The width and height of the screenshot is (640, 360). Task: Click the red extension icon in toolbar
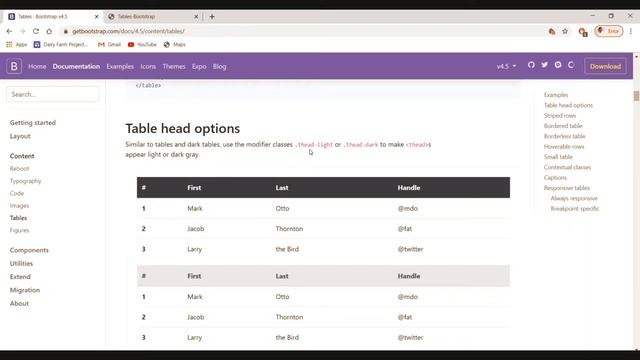[582, 31]
